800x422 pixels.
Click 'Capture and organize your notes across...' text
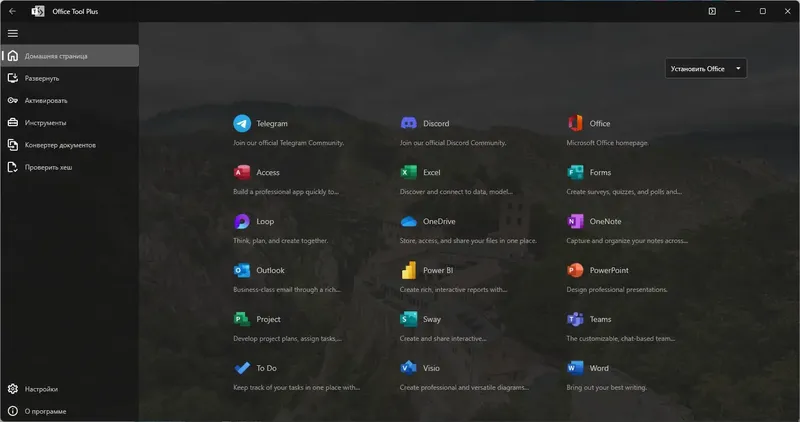627,241
